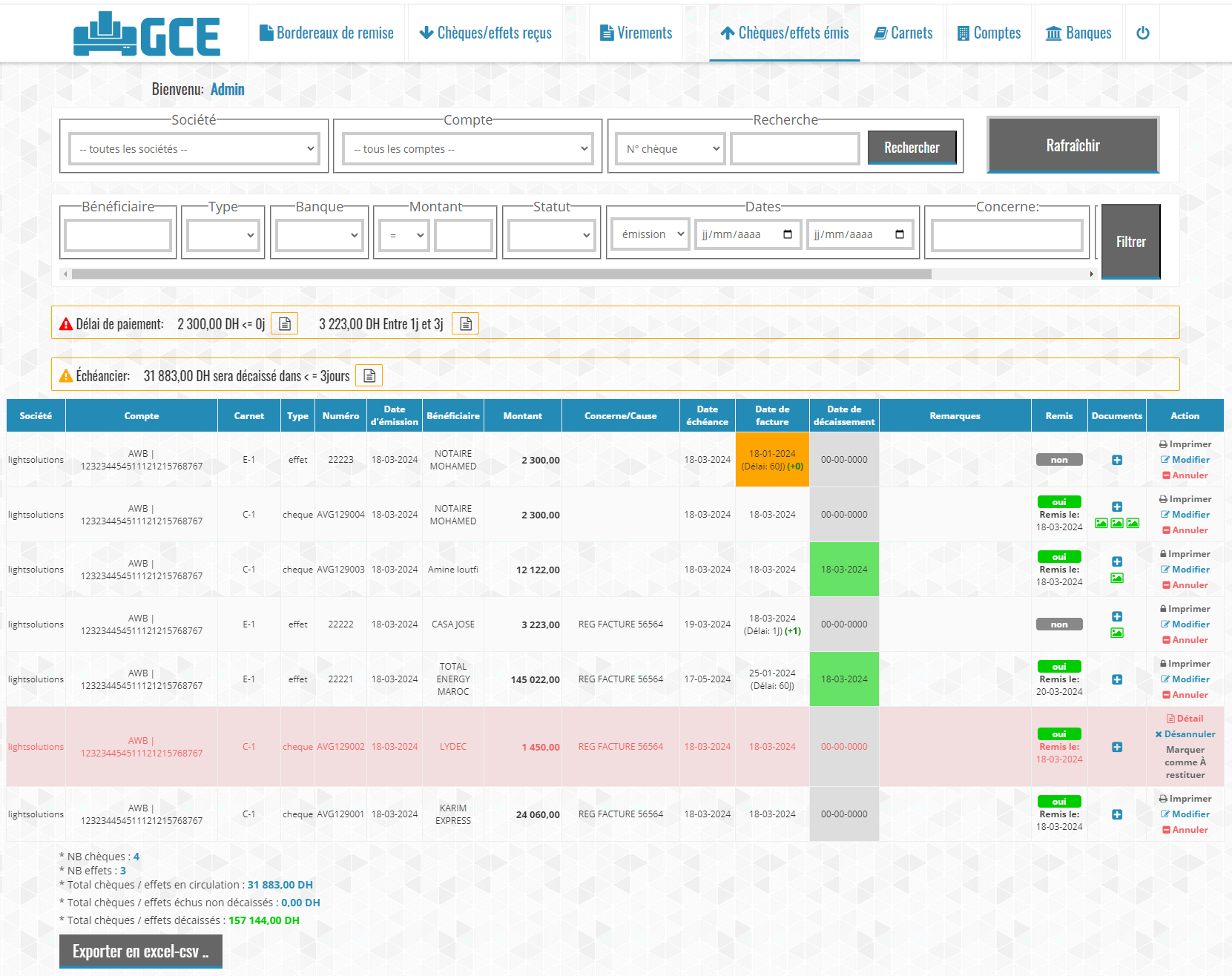This screenshot has width=1232, height=976.
Task: Click the horizontal filter scrollbar
Action: coord(501,274)
